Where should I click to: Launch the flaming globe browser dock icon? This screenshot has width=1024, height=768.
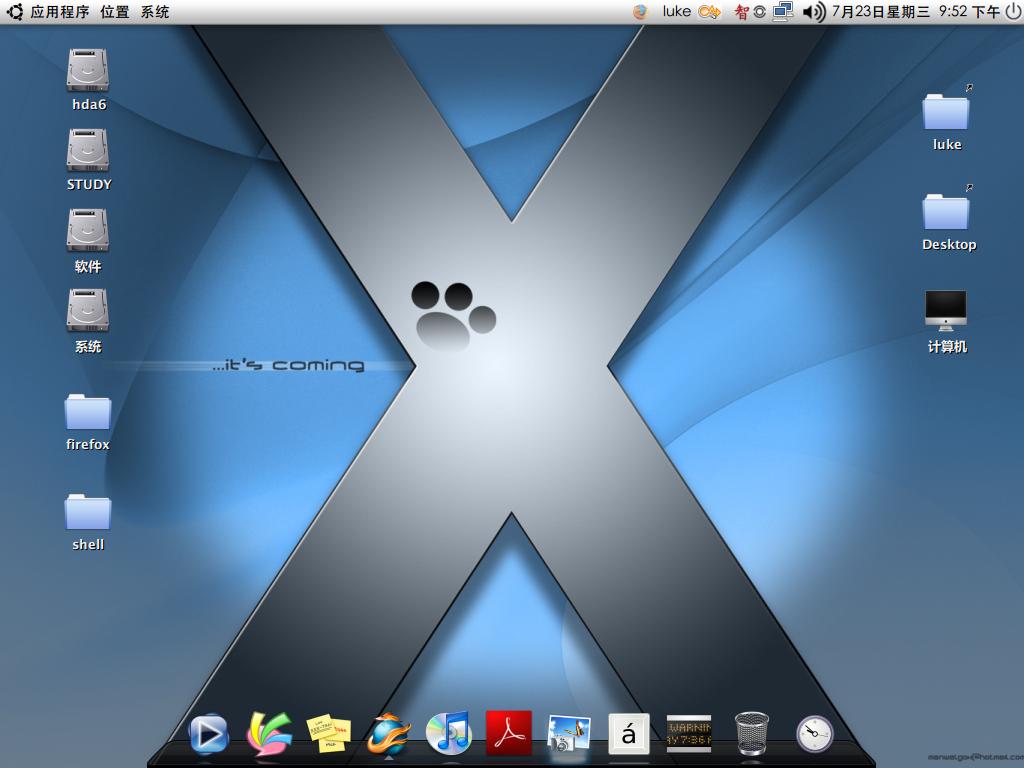click(389, 734)
